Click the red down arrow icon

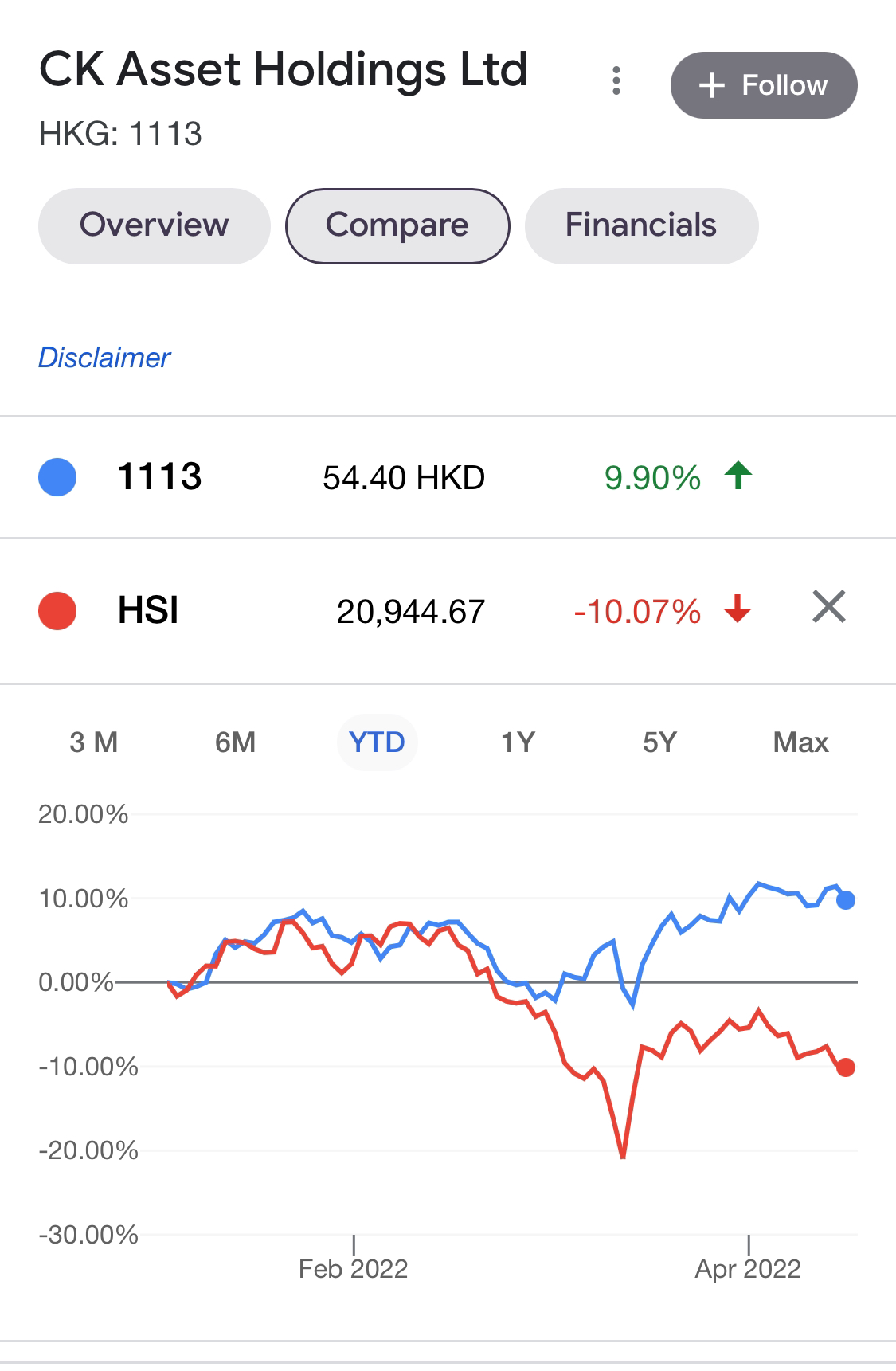click(738, 608)
